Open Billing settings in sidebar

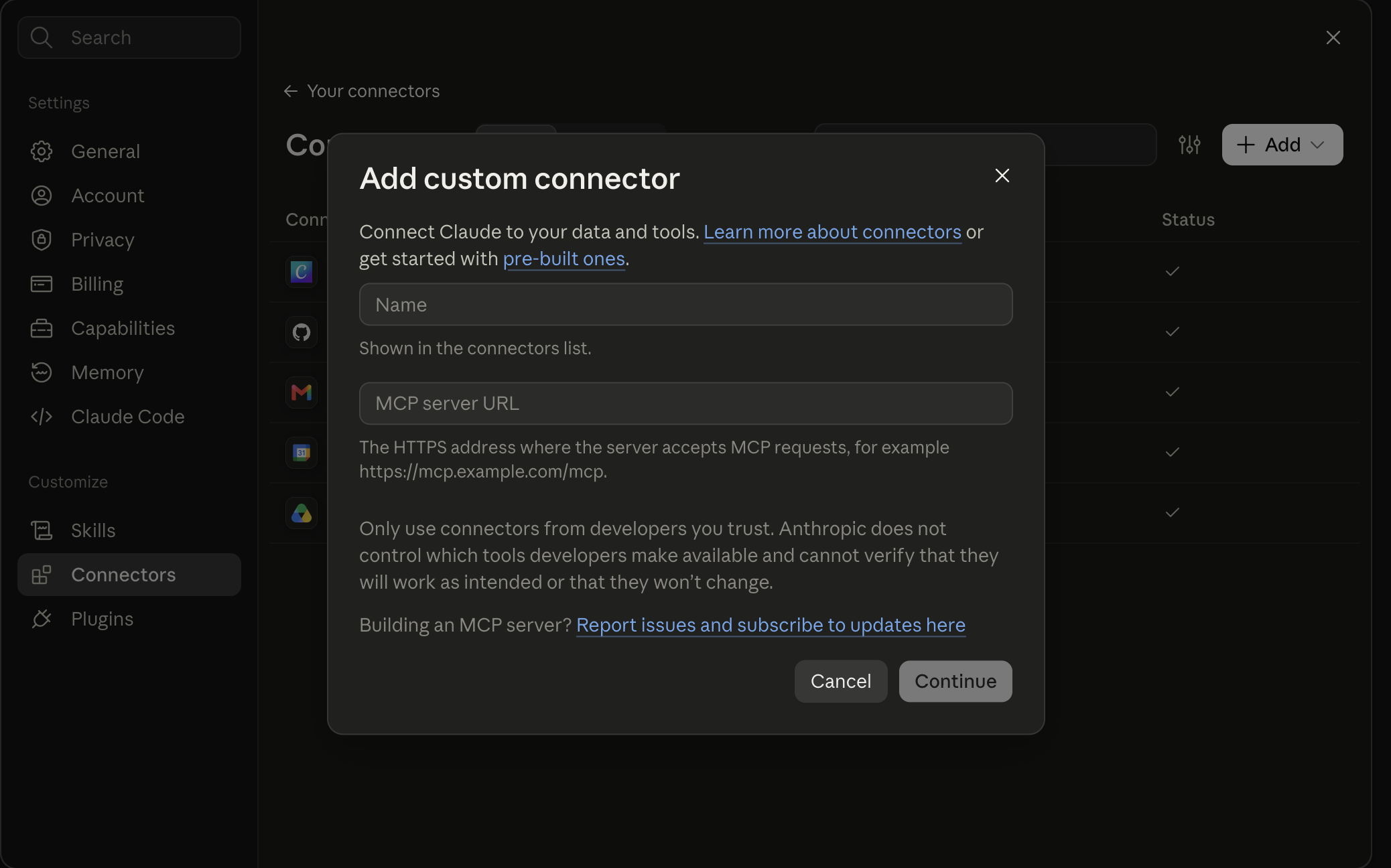pyautogui.click(x=129, y=284)
